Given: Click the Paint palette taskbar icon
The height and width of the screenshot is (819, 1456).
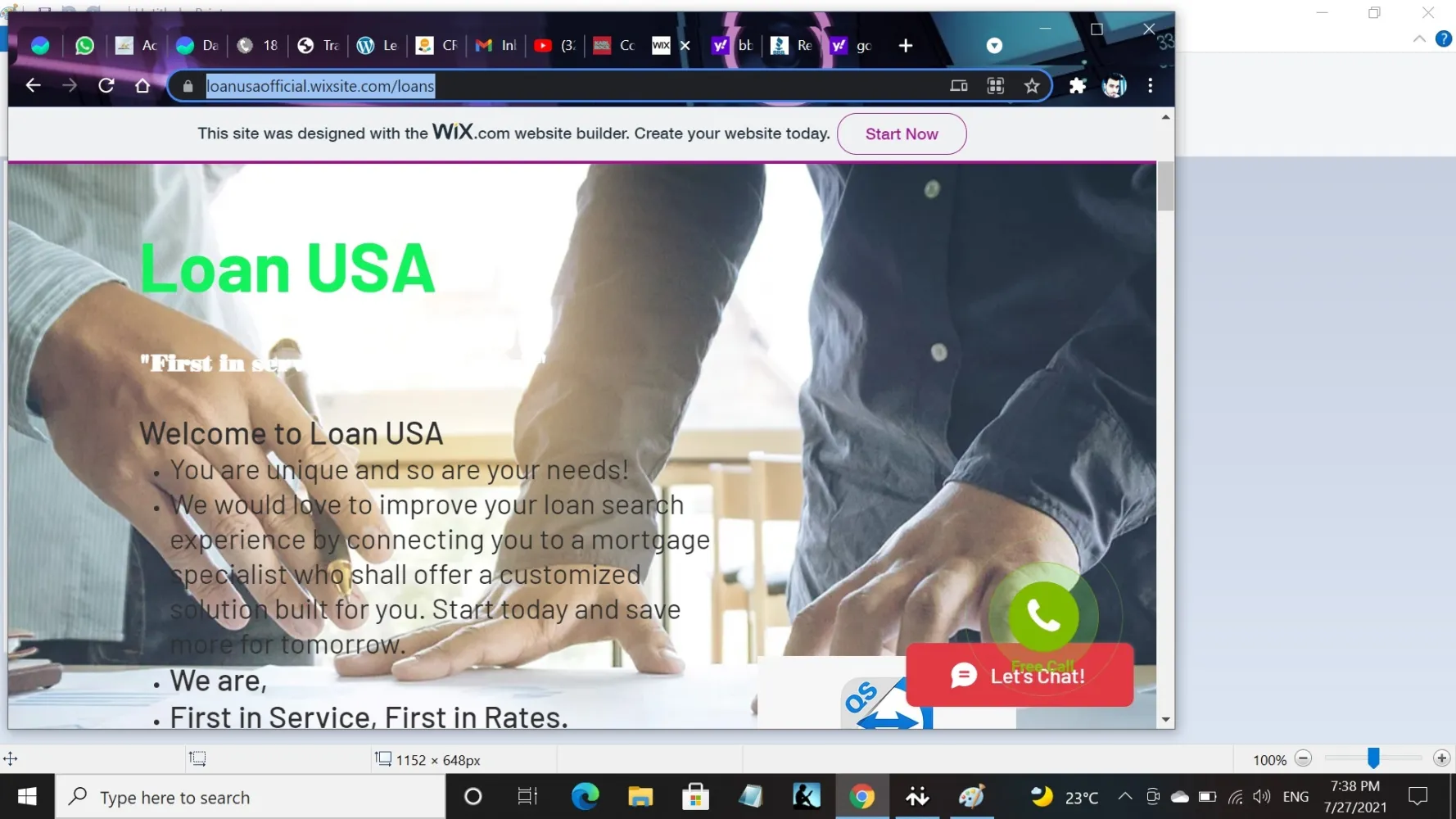Looking at the screenshot, I should tap(972, 796).
